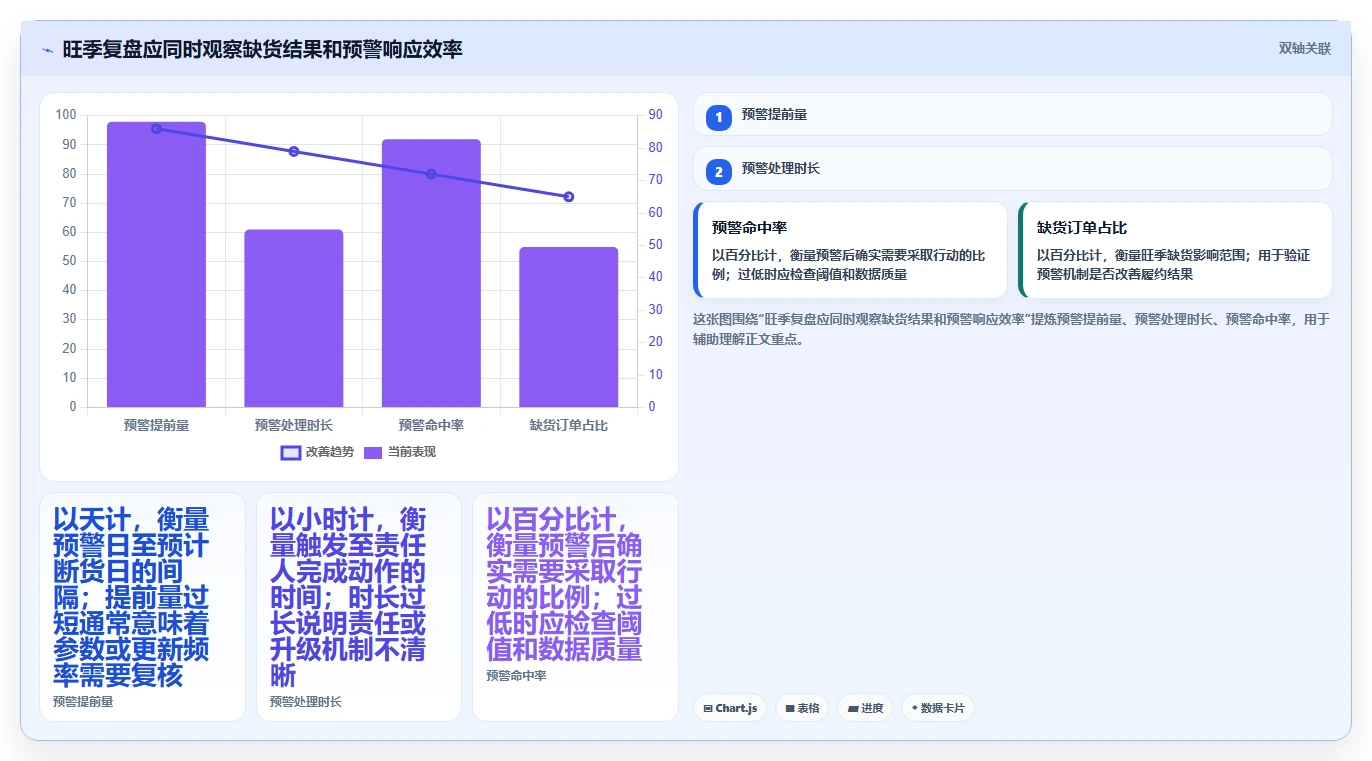Click the 预警命中率 x-axis label

click(x=431, y=425)
